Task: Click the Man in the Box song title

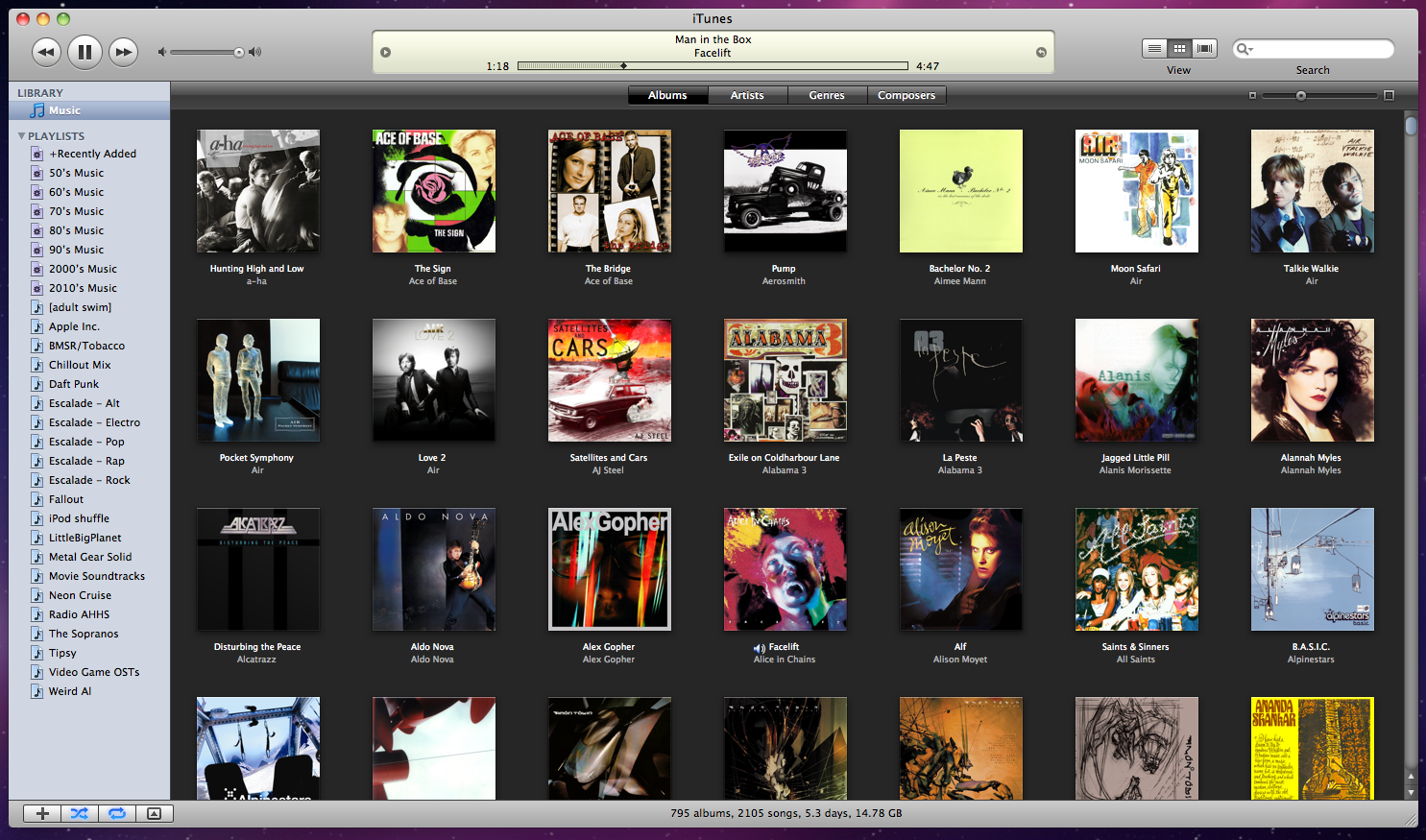Action: tap(713, 39)
